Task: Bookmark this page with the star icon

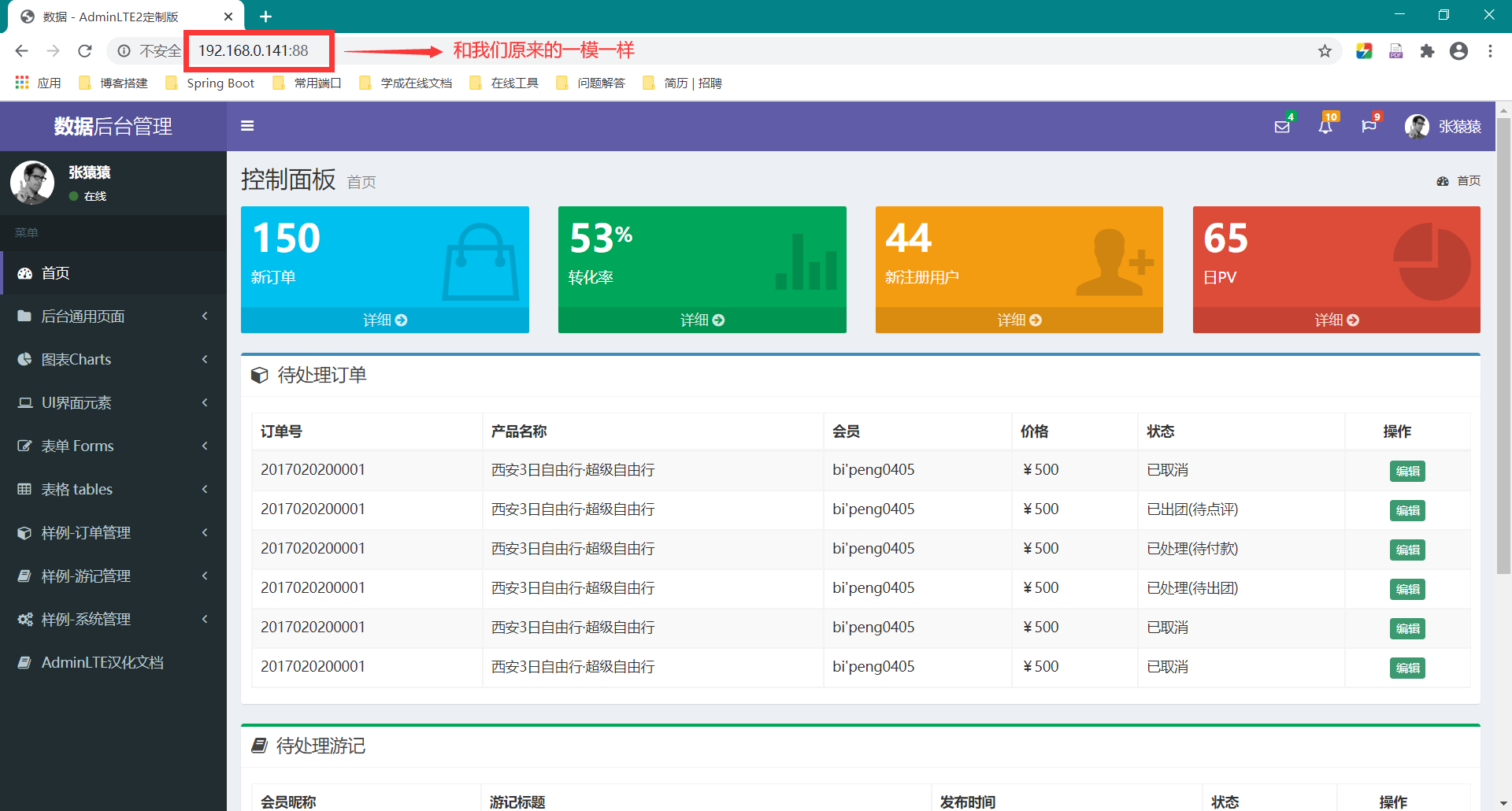Action: click(1325, 51)
